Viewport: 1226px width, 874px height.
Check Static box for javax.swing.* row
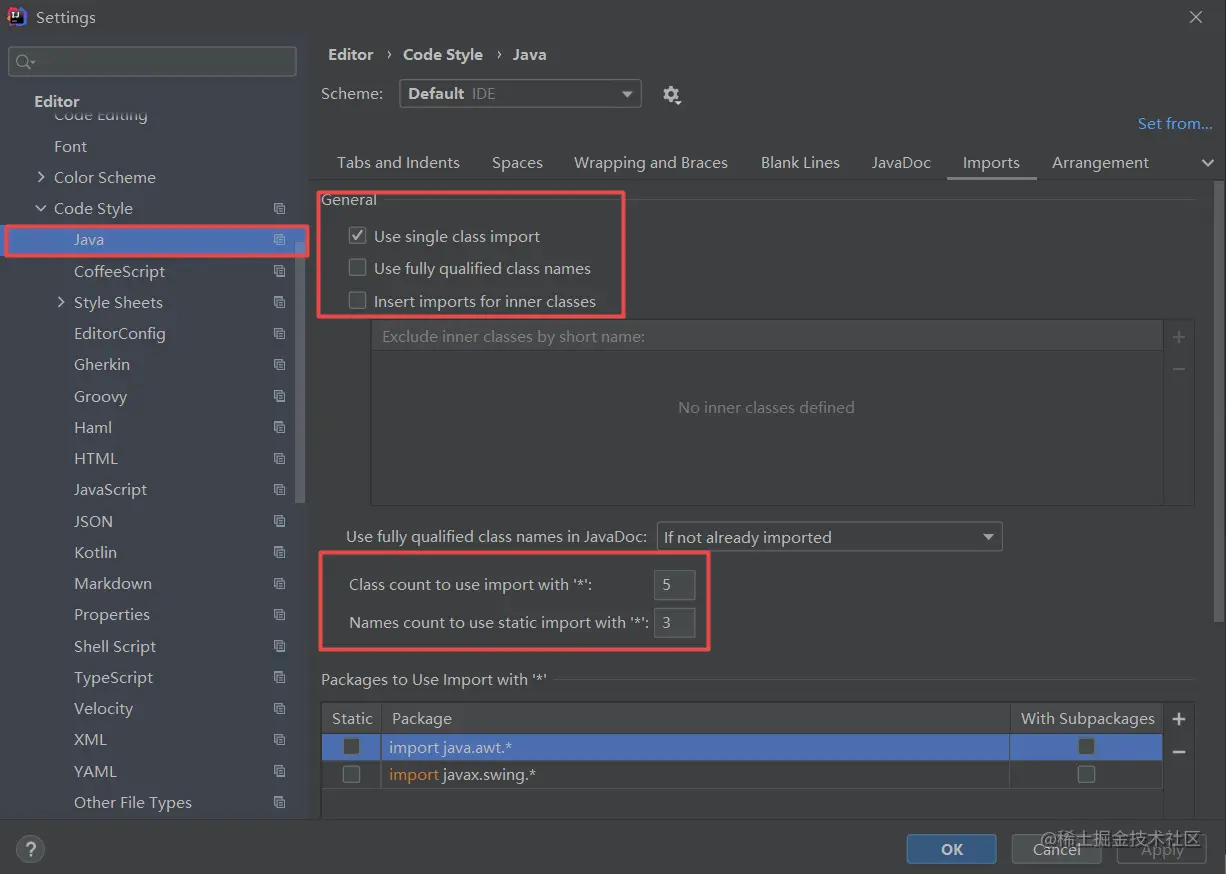click(x=351, y=774)
